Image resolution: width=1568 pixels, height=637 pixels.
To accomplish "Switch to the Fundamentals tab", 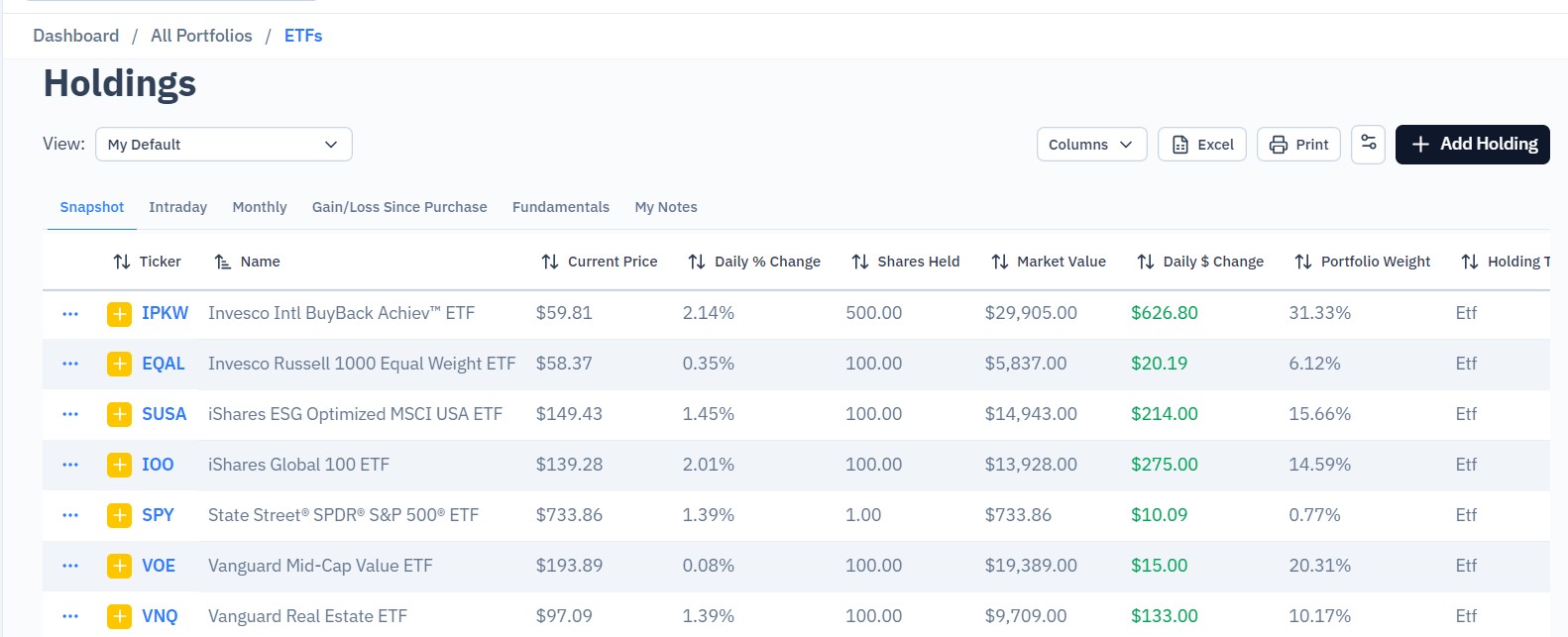I will point(561,207).
